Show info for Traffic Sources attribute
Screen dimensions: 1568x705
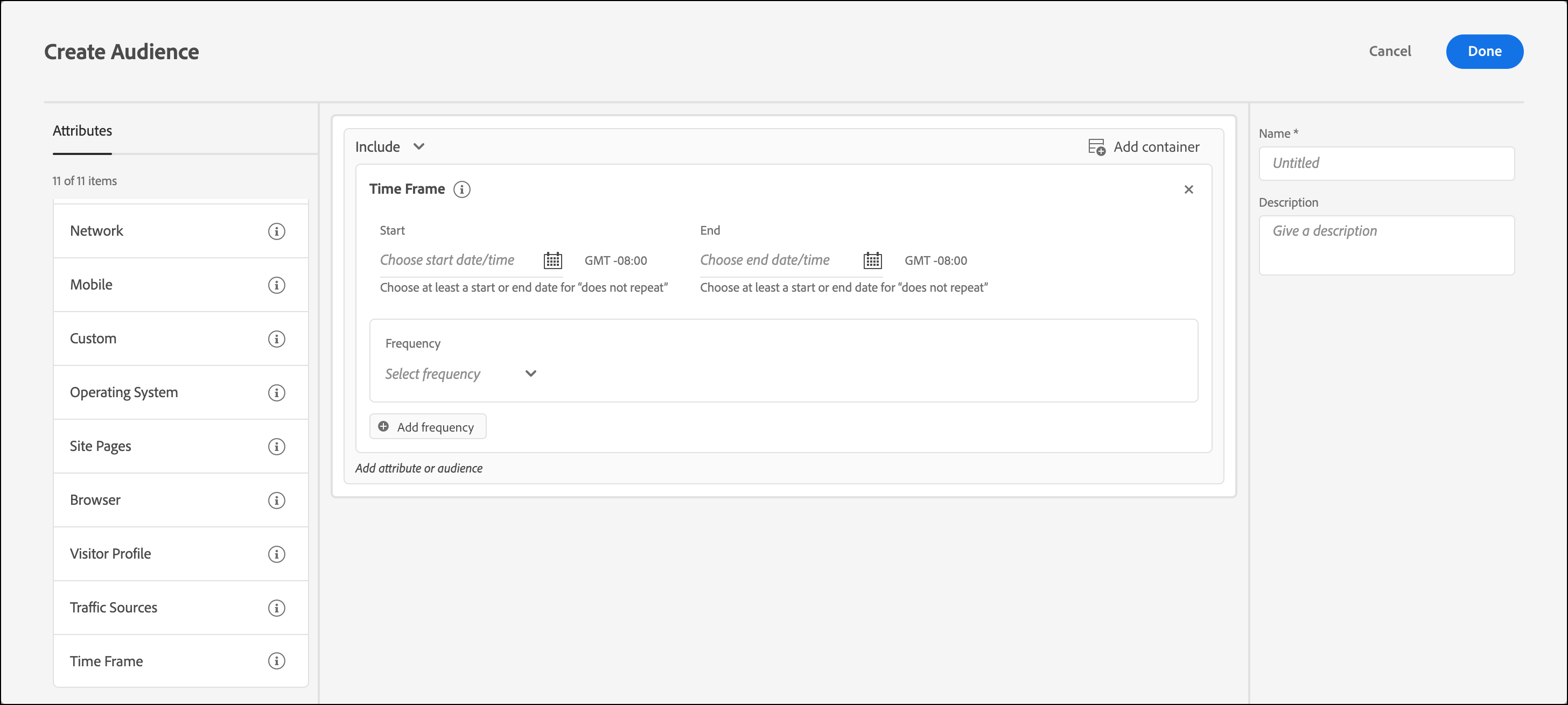click(276, 608)
